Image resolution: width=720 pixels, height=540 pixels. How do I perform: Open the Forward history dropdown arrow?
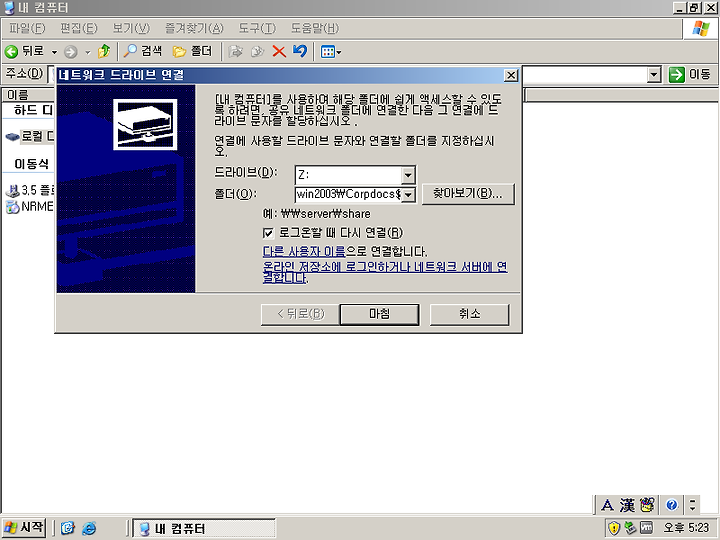pyautogui.click(x=88, y=52)
